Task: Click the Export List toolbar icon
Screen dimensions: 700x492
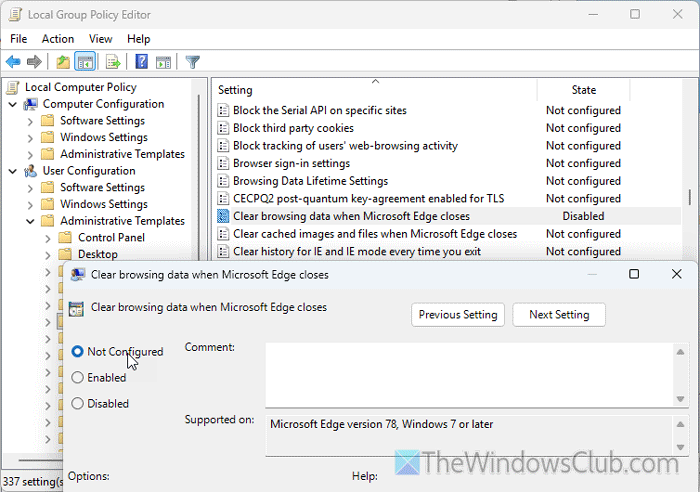Action: 113,62
